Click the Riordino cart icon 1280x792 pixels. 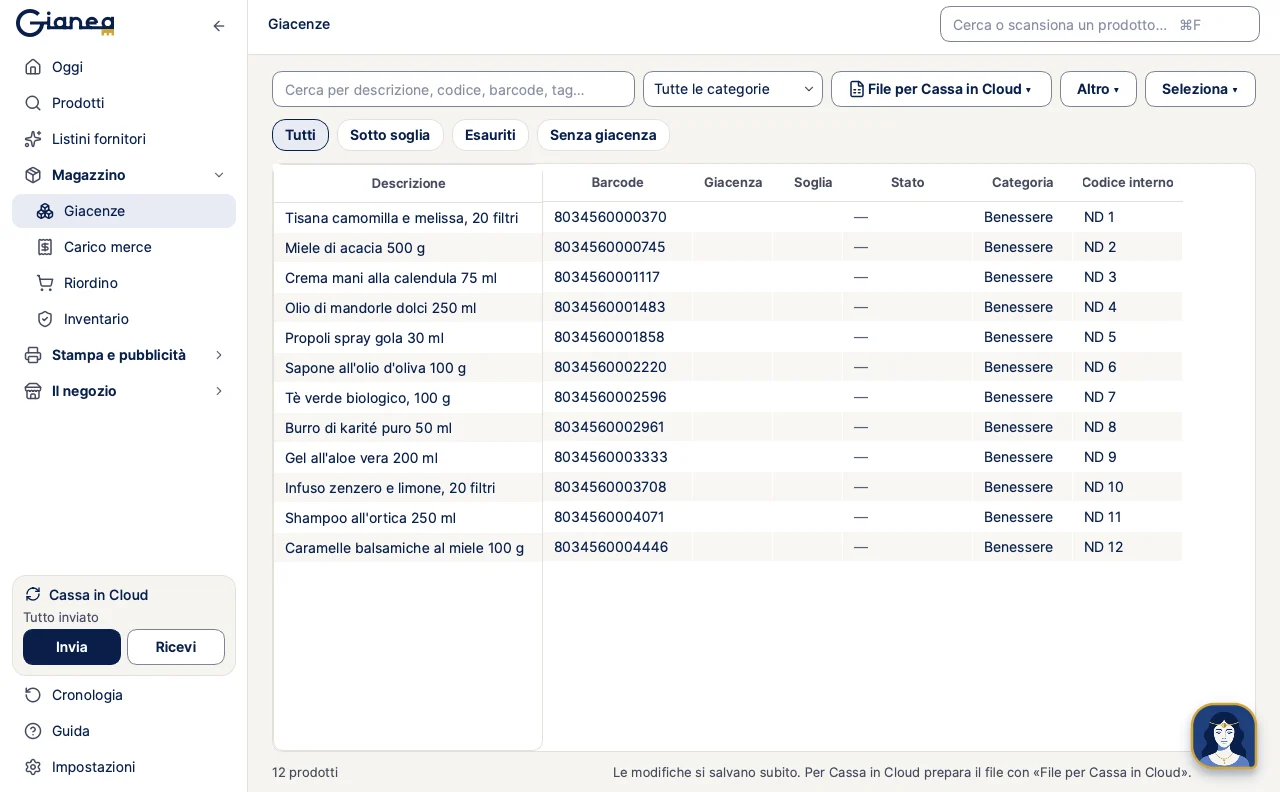click(45, 283)
